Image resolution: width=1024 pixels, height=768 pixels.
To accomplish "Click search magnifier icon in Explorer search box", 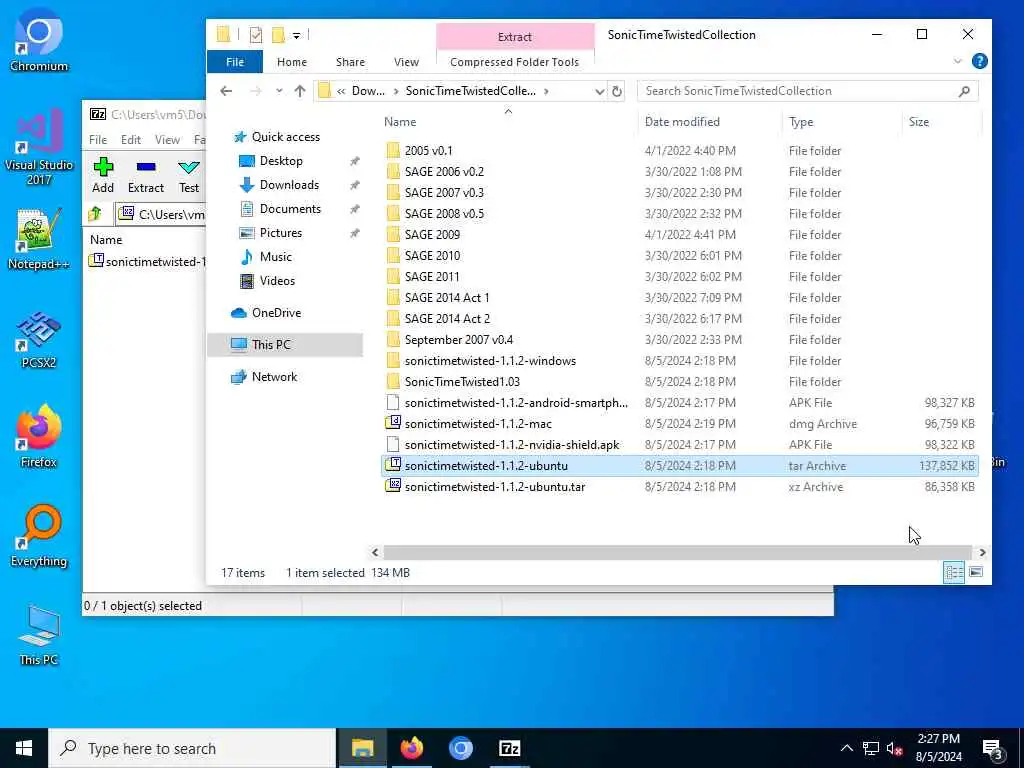I will click(x=964, y=91).
